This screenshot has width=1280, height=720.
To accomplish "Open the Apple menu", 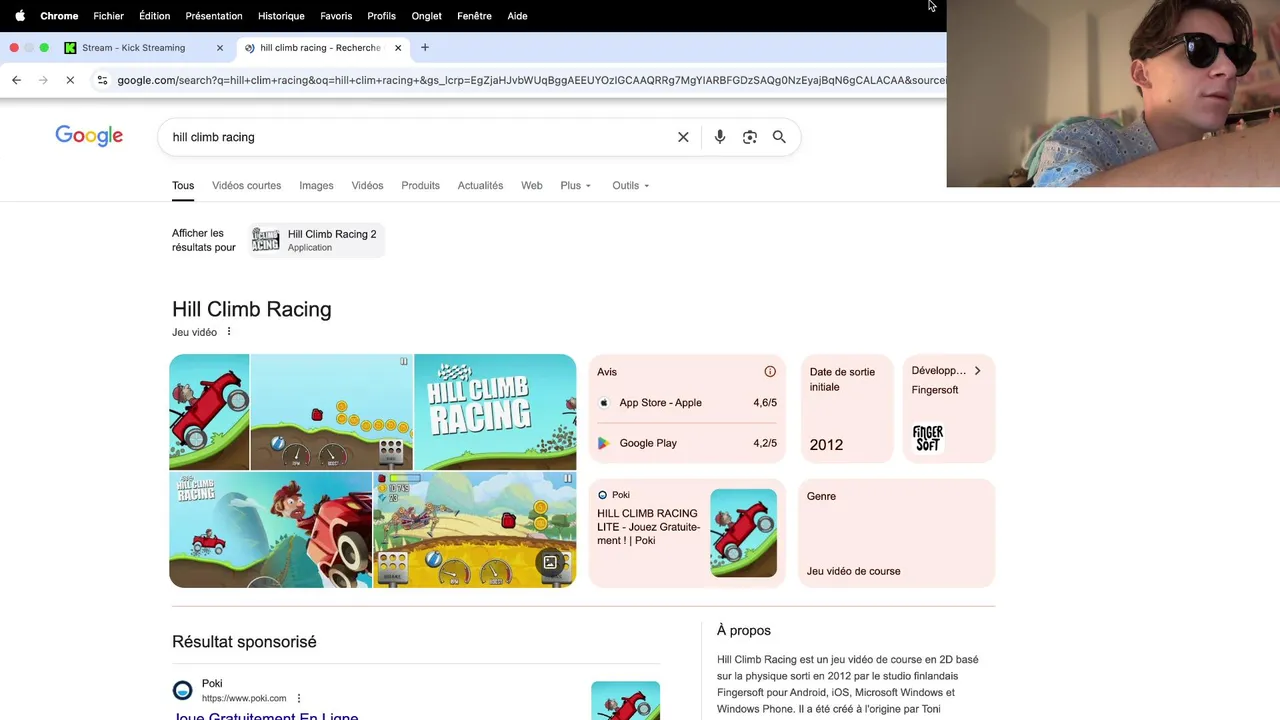I will 20,16.
